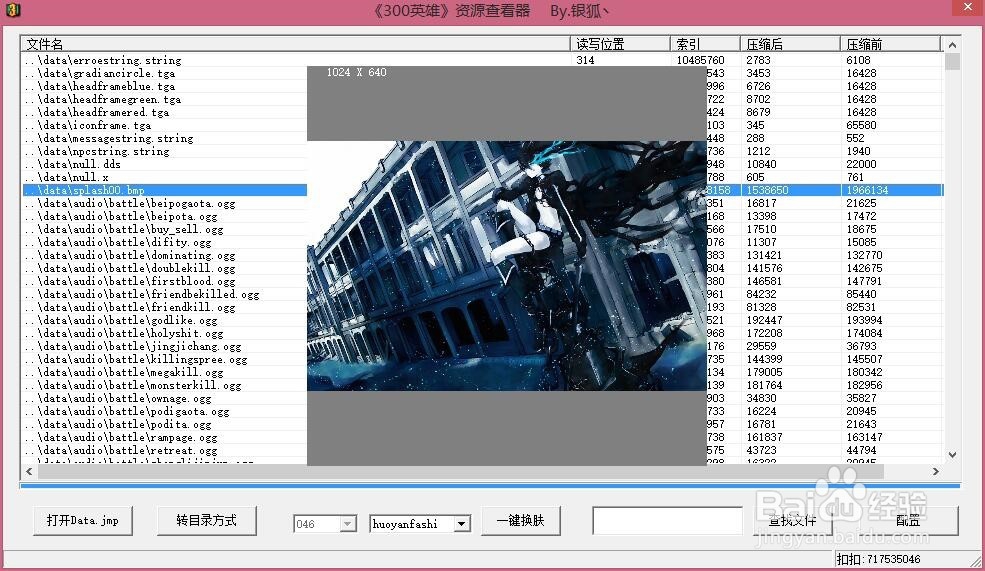Image resolution: width=985 pixels, height=571 pixels.
Task: Select audio\battle\holyshit.ogg row
Action: tap(165, 334)
